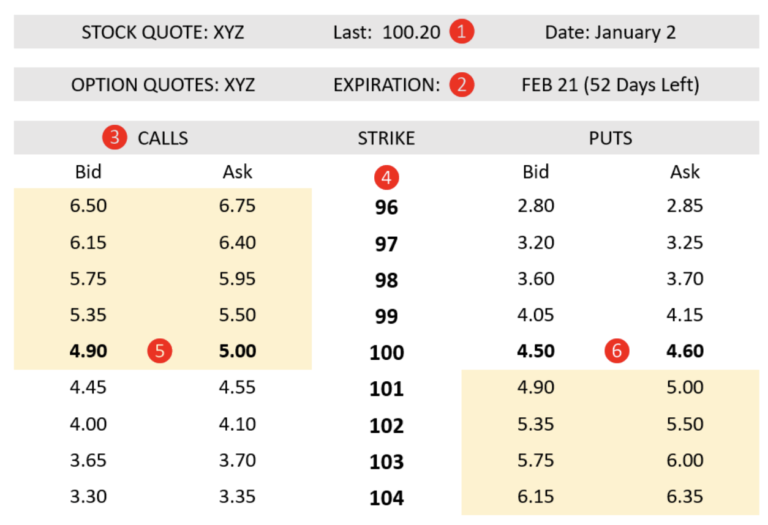Select strike price 100 row
This screenshot has width=768, height=525.
pyautogui.click(x=386, y=353)
